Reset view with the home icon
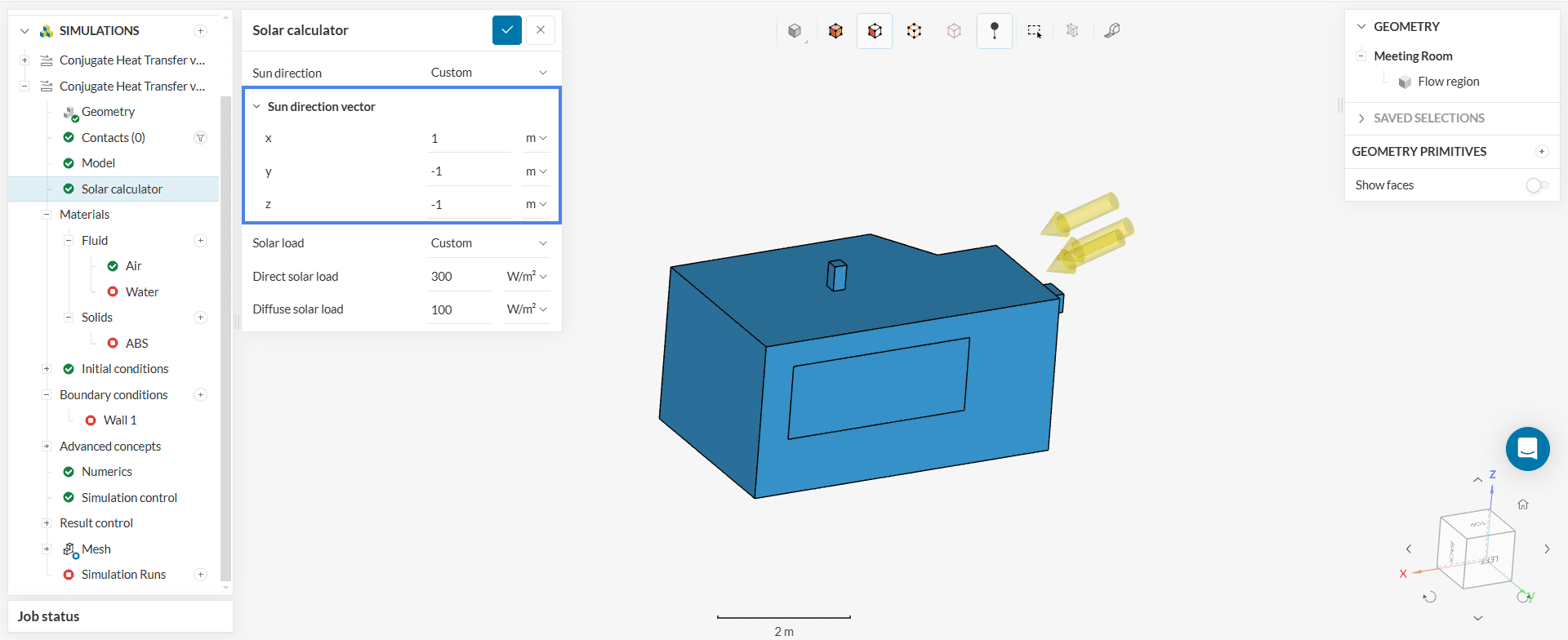Image resolution: width=1568 pixels, height=640 pixels. pos(1523,504)
